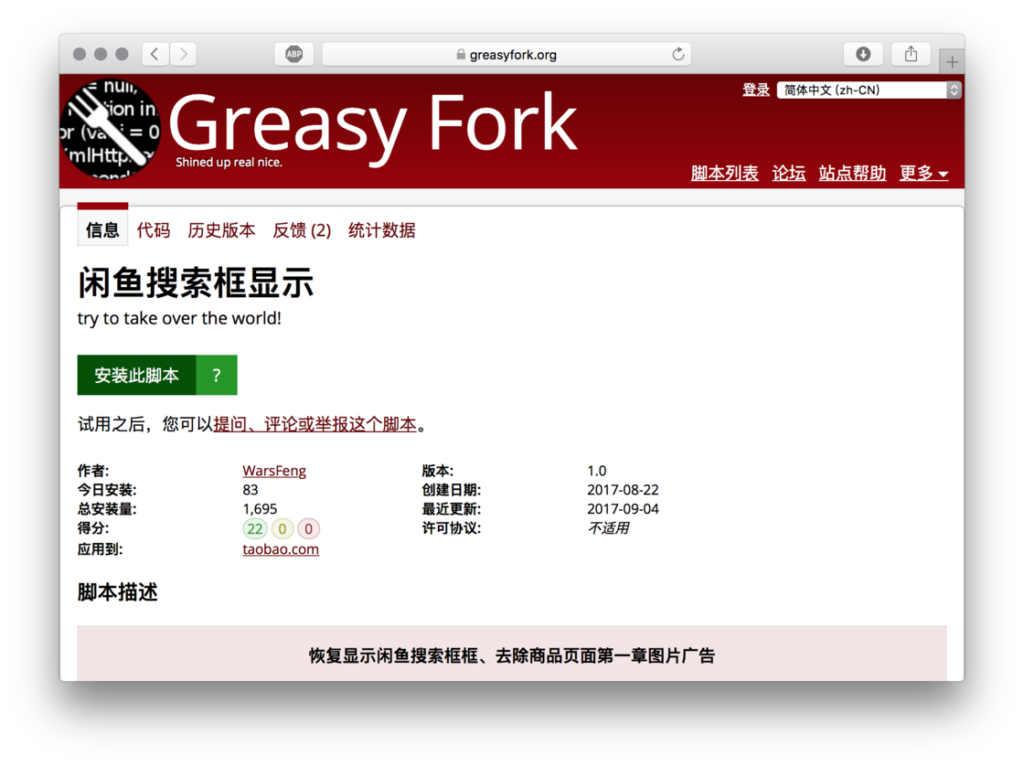Switch to the 代码 tab

click(153, 230)
